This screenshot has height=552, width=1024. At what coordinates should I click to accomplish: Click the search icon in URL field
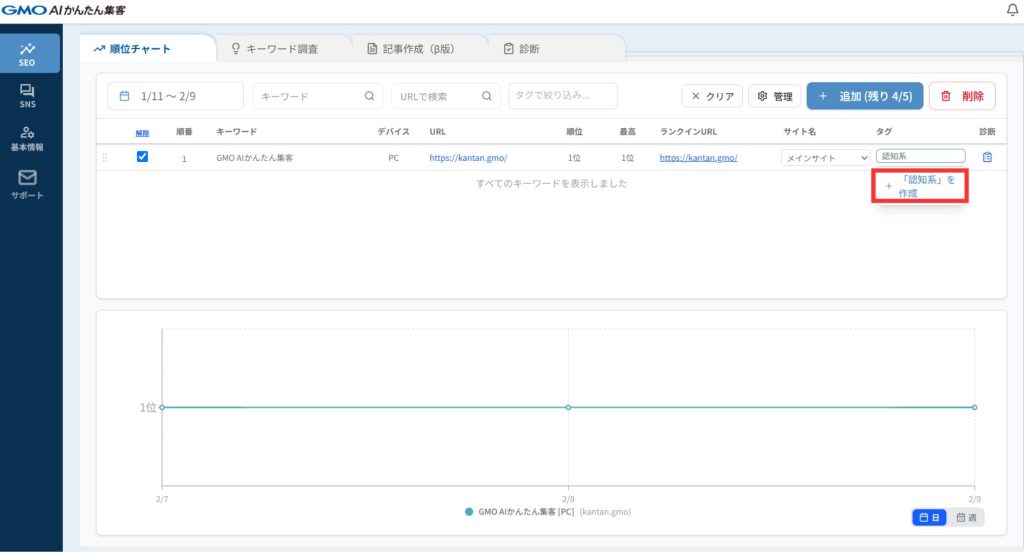(486, 96)
